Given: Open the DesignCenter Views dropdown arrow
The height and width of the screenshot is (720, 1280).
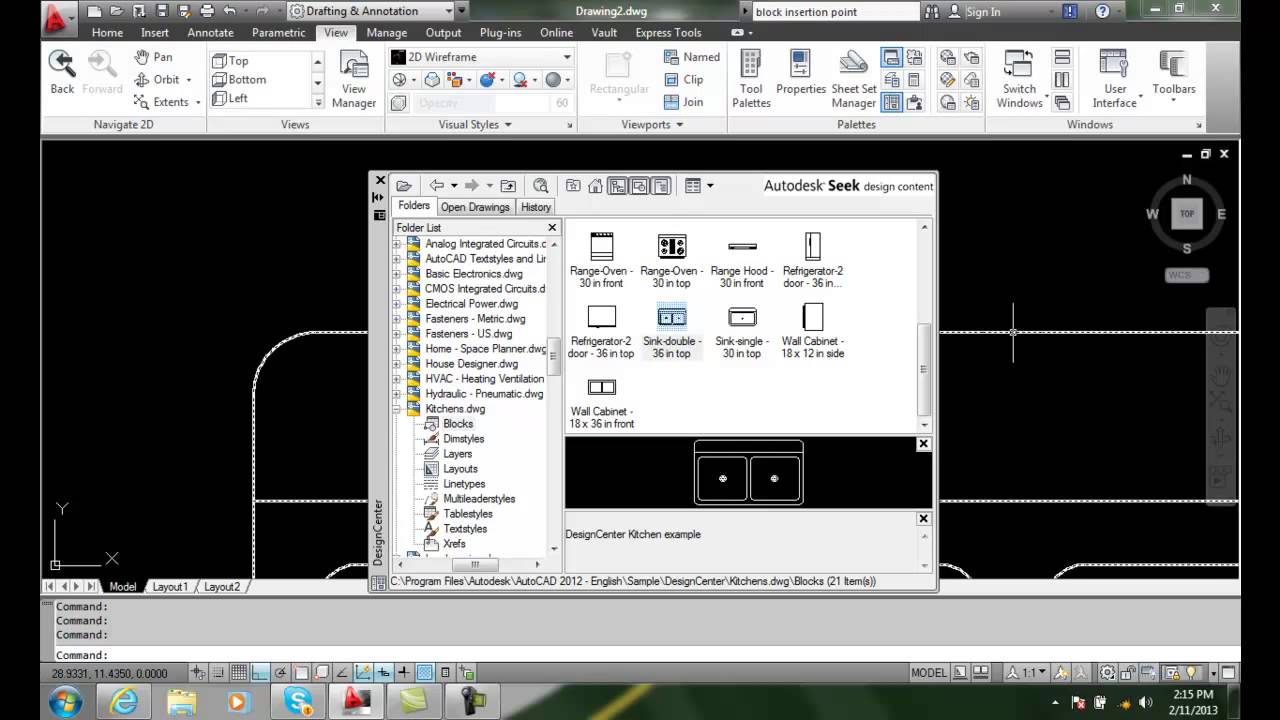Looking at the screenshot, I should coord(710,186).
